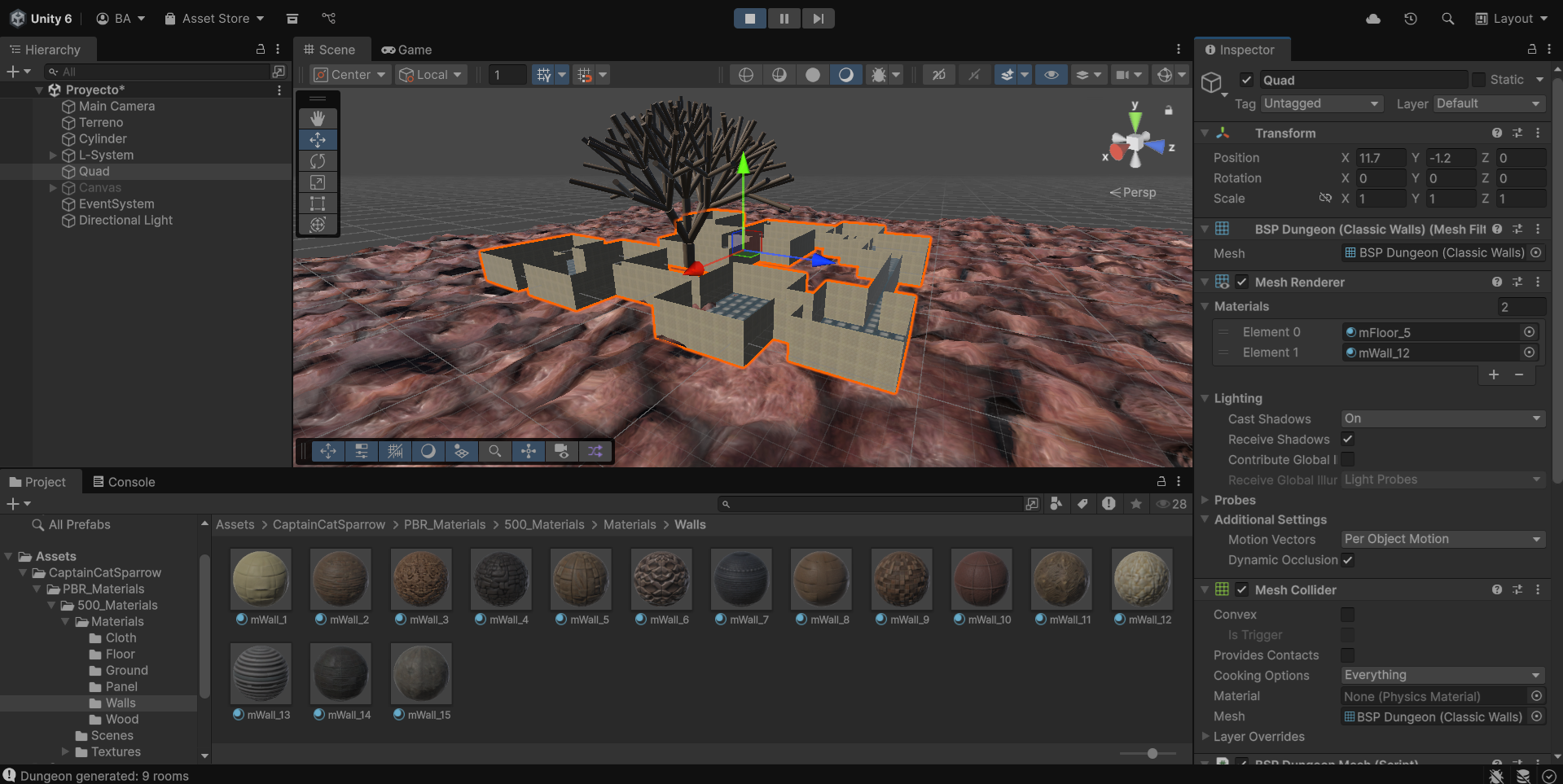Viewport: 1563px width, 784px height.
Task: Click the search by type icon in Project
Action: click(x=1056, y=504)
